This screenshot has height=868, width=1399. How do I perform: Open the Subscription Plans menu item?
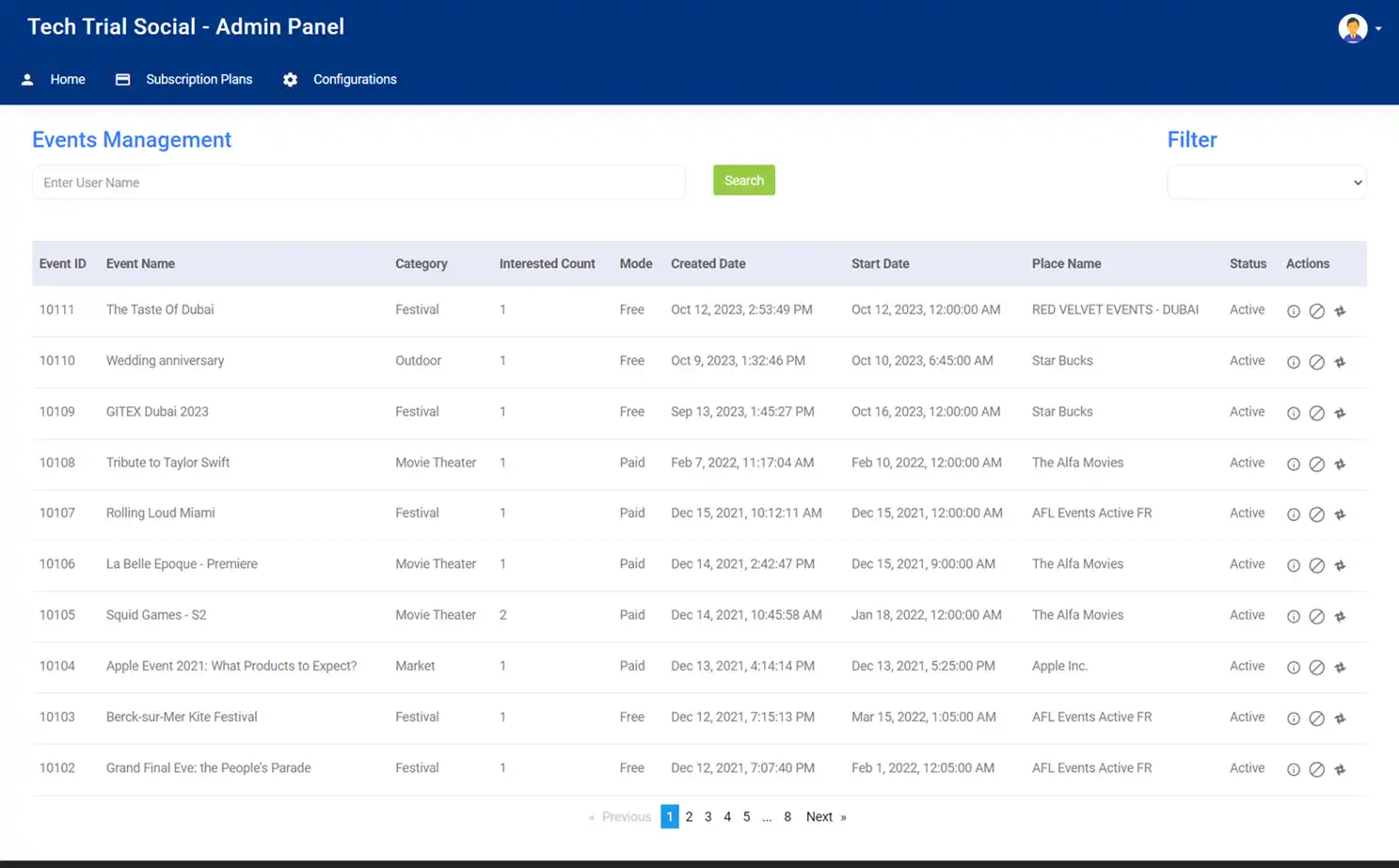coord(199,79)
